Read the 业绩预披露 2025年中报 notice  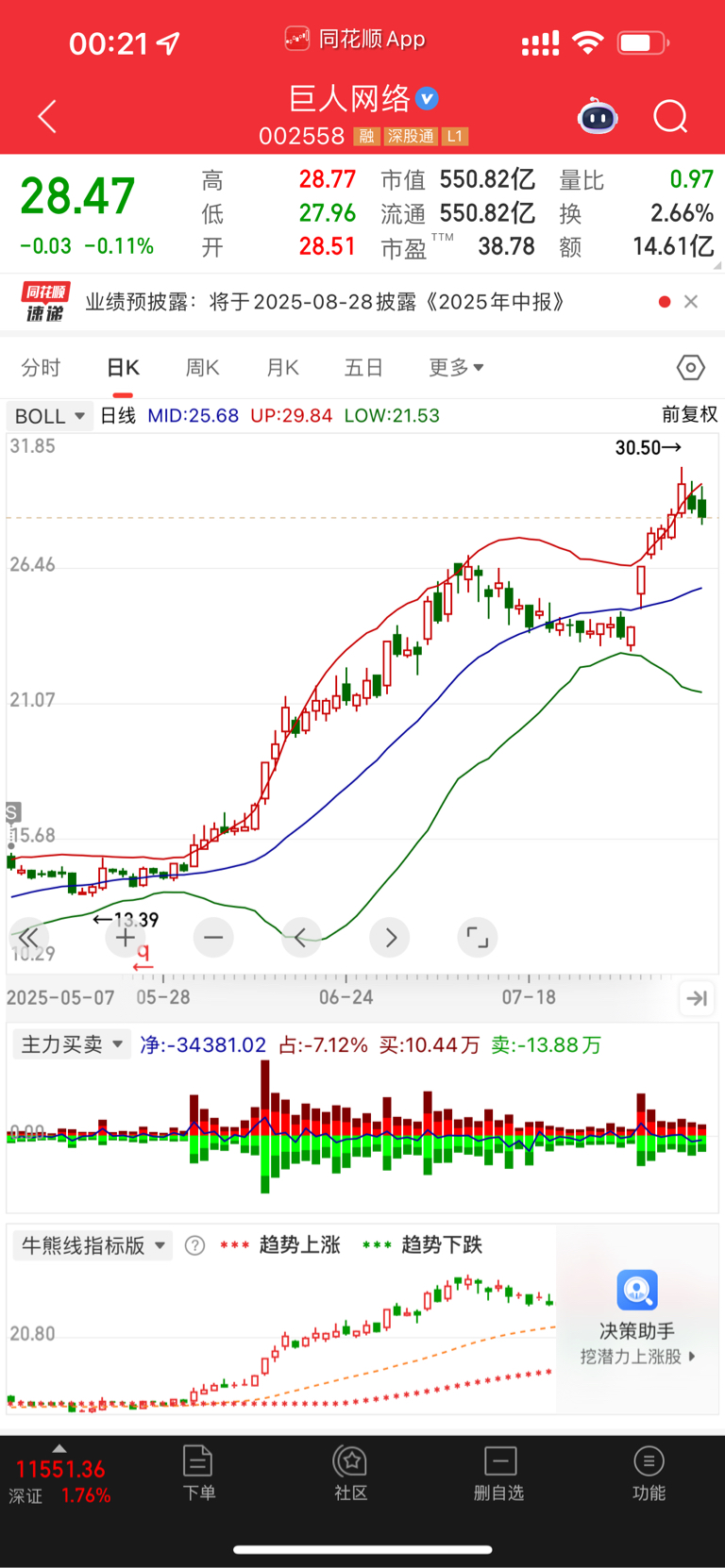(x=325, y=302)
